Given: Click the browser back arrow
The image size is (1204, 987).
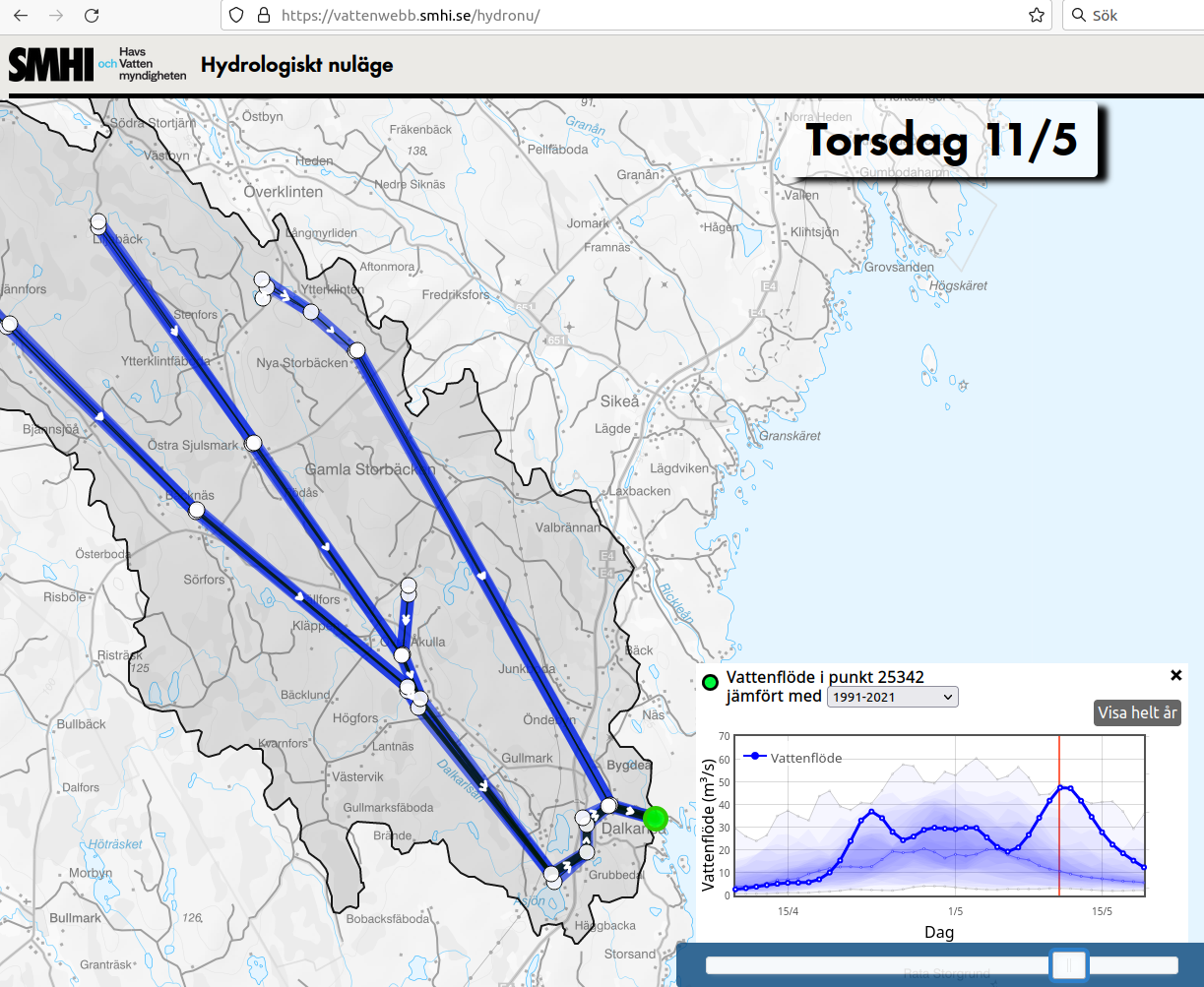Looking at the screenshot, I should 21,16.
